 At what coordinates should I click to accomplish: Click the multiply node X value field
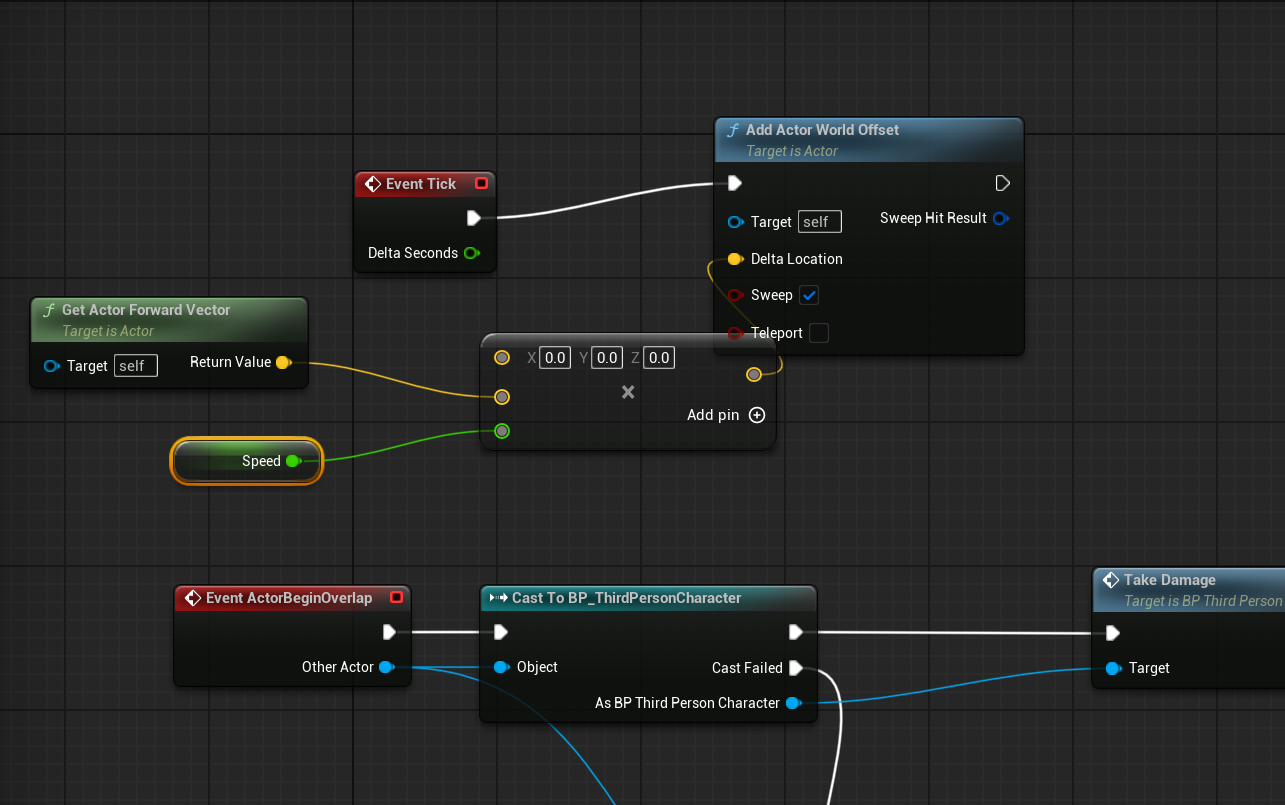[555, 357]
